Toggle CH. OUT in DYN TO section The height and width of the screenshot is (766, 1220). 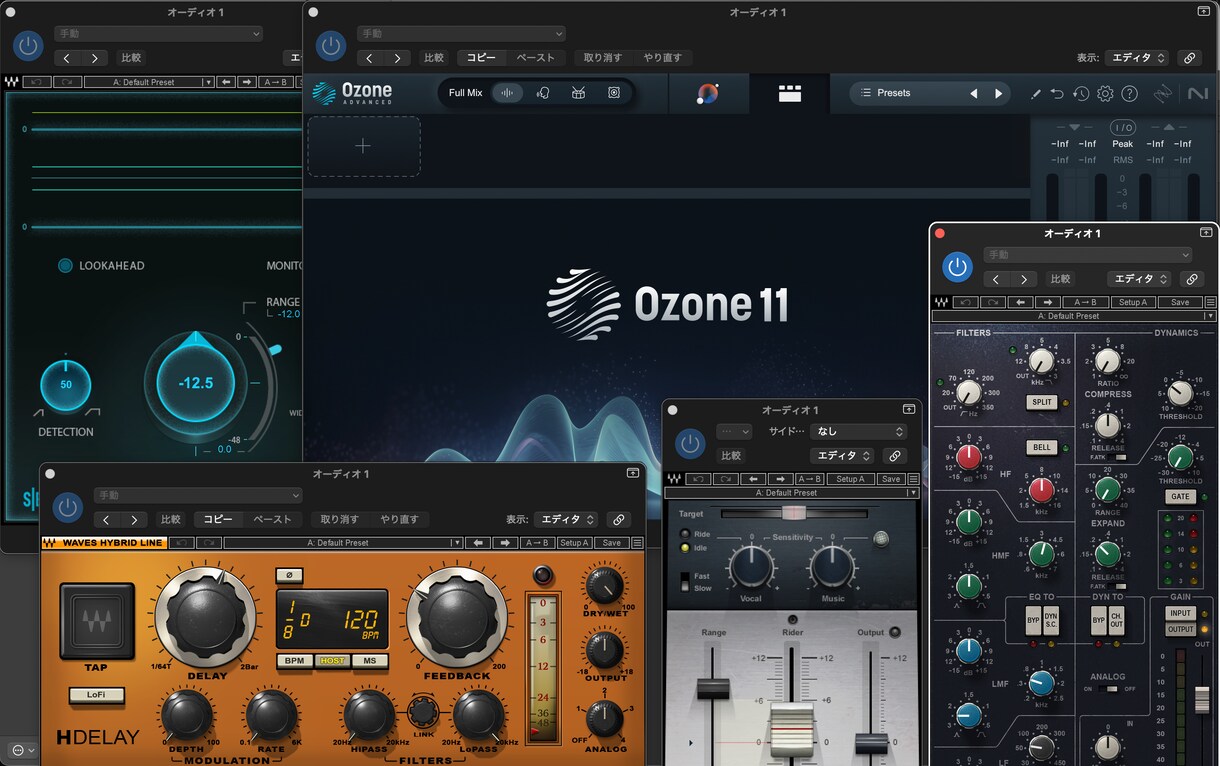(x=1116, y=622)
